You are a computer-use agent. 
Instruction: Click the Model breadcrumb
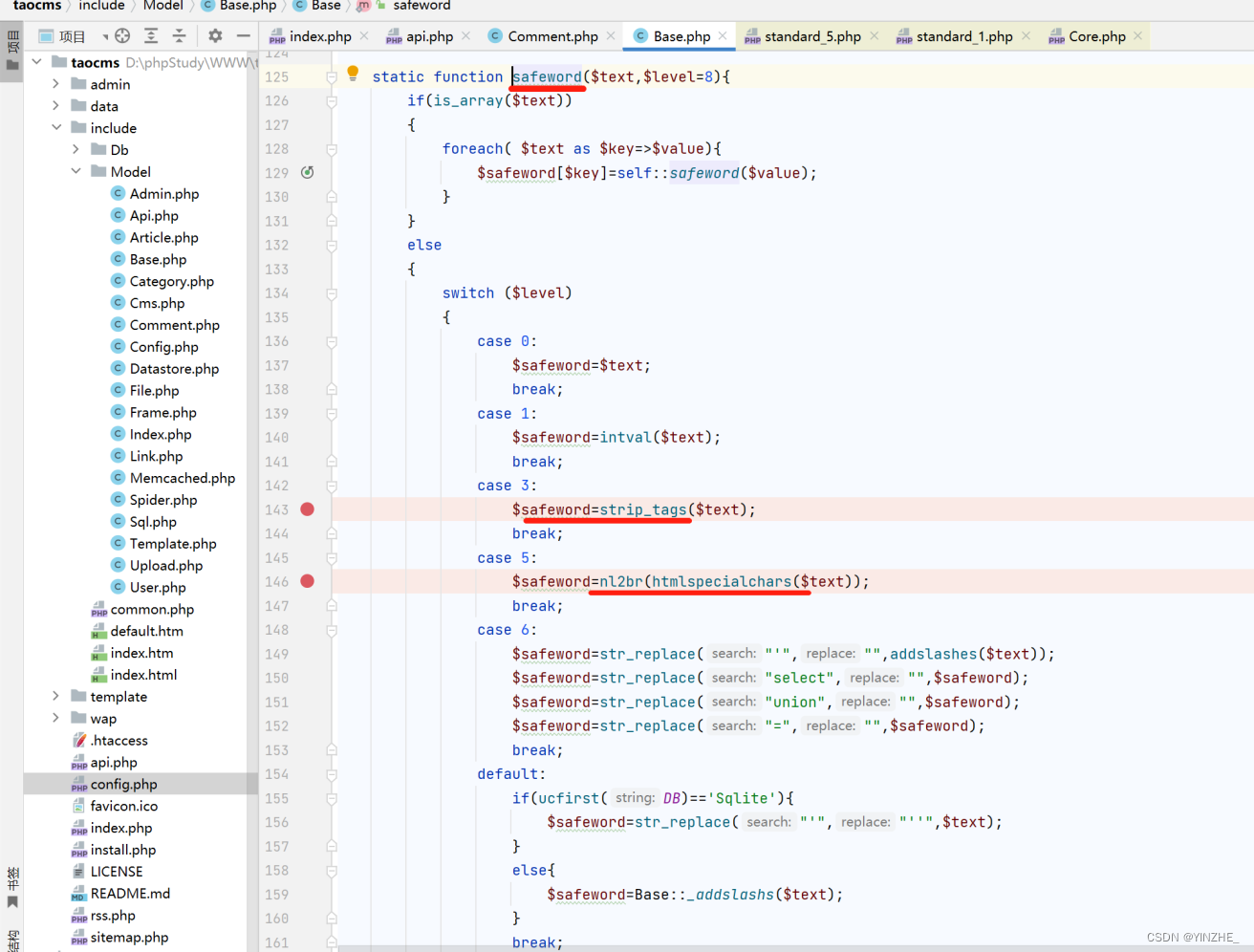click(x=162, y=6)
